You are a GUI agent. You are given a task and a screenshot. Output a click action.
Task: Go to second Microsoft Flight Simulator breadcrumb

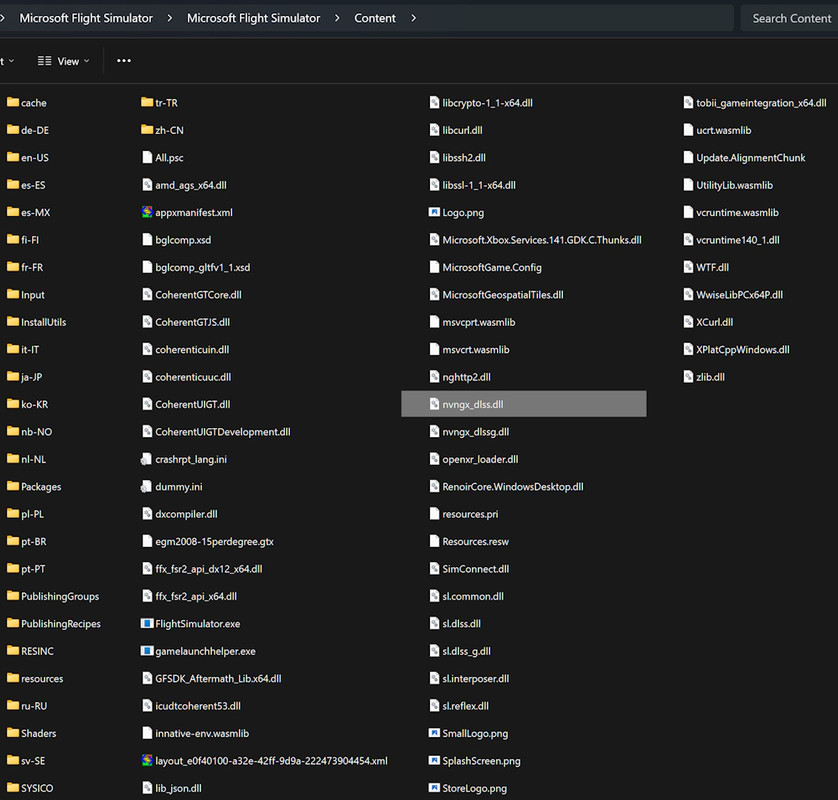pyautogui.click(x=253, y=18)
